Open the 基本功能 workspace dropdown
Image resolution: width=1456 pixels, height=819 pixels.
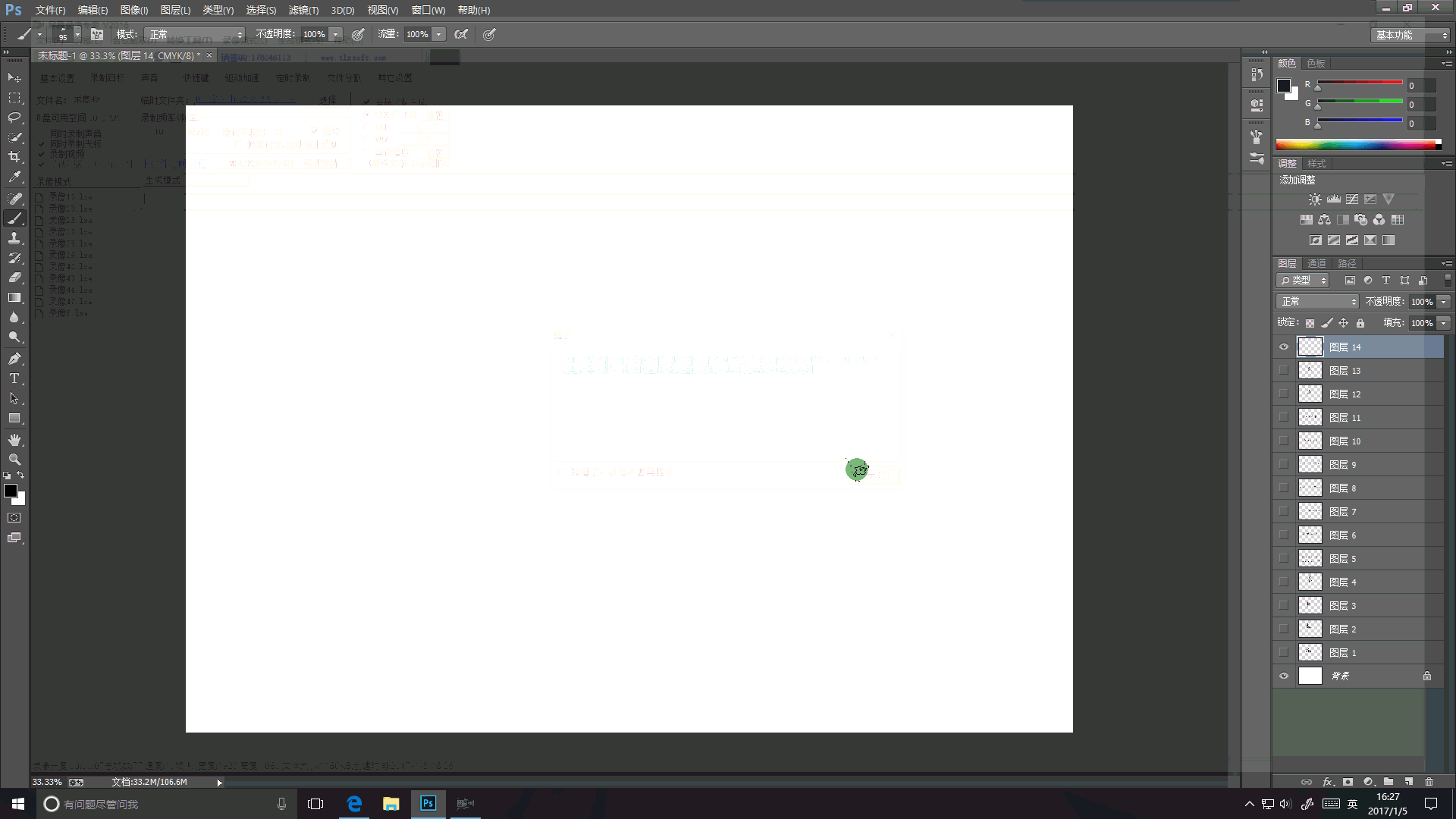click(1410, 35)
